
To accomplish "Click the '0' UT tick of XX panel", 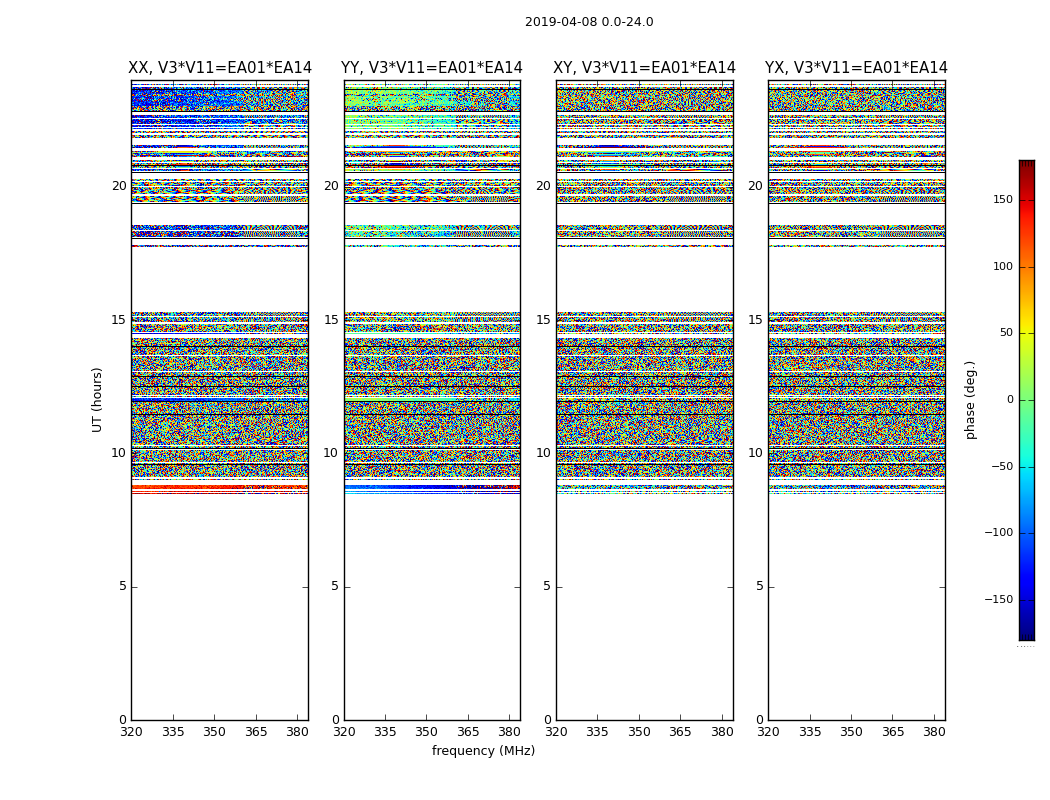I will pos(123,720).
